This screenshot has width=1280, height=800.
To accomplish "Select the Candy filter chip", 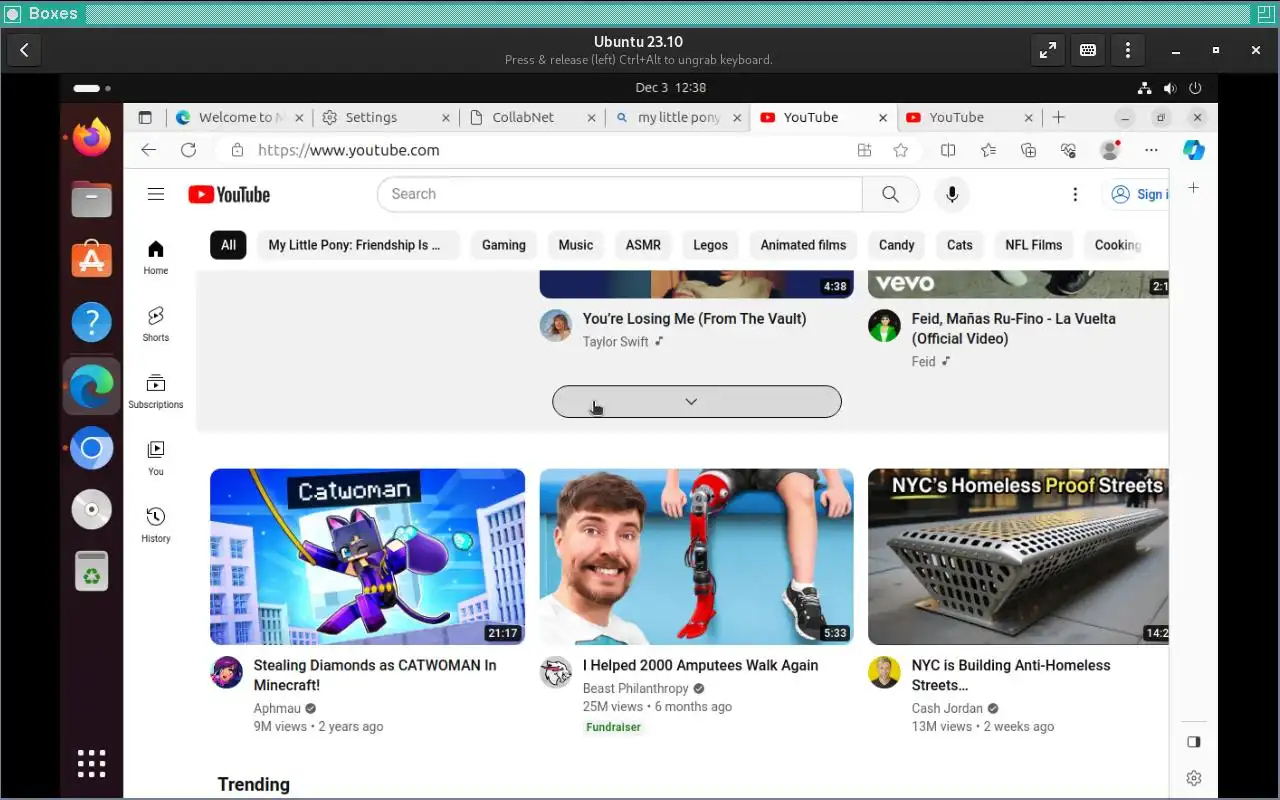I will point(897,245).
